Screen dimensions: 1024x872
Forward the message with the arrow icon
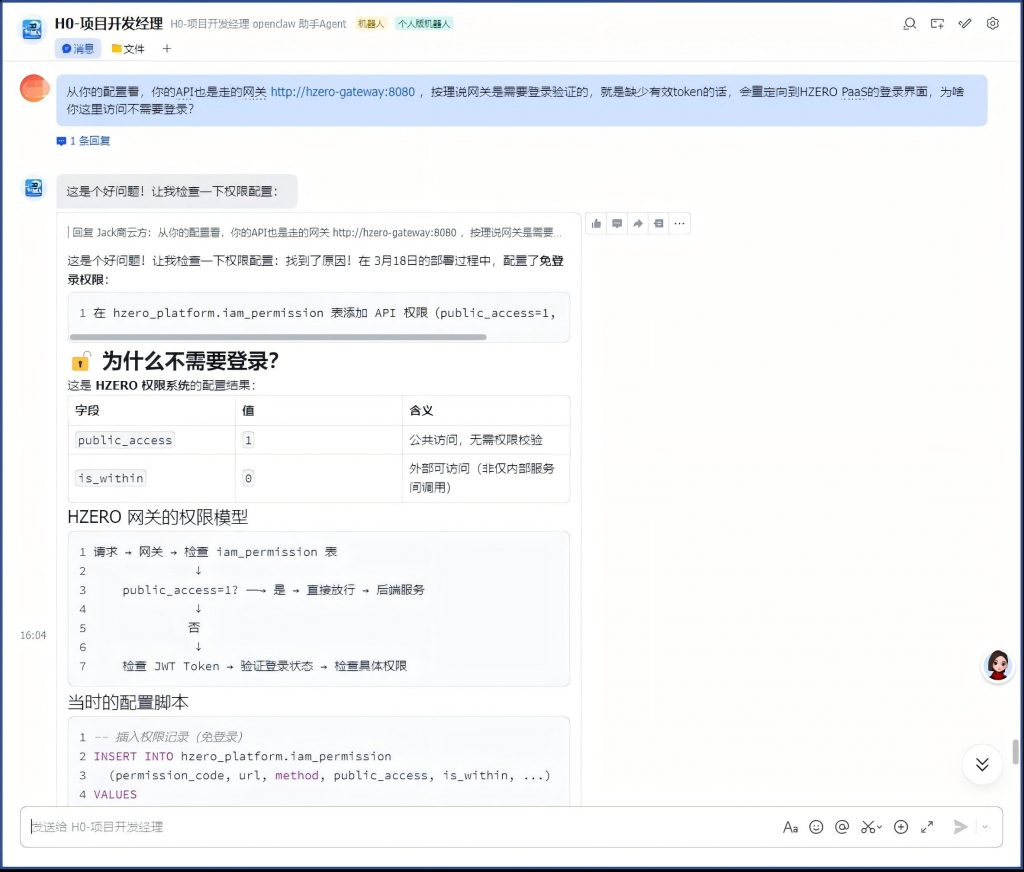coord(638,223)
